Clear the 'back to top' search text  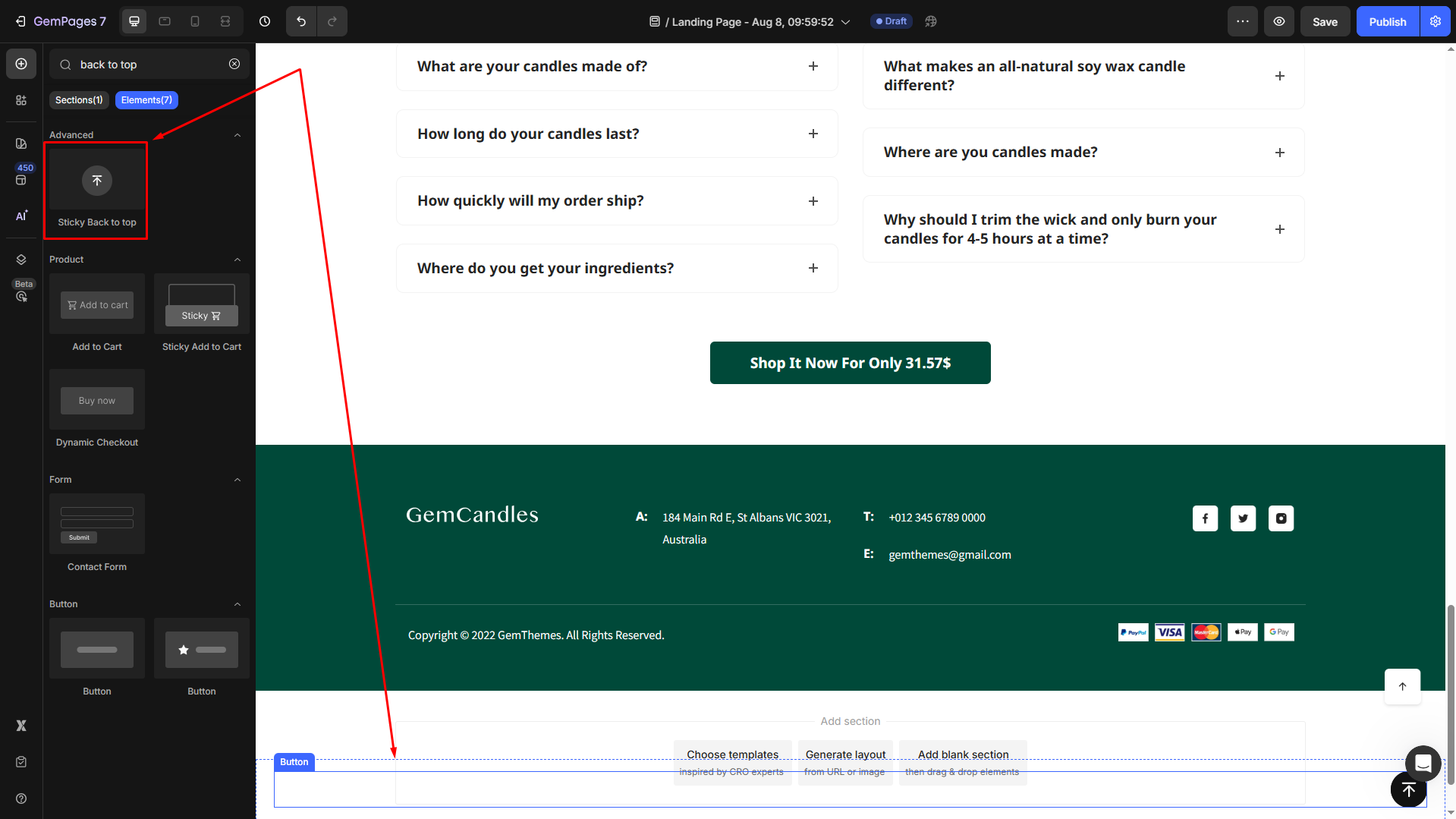point(234,65)
